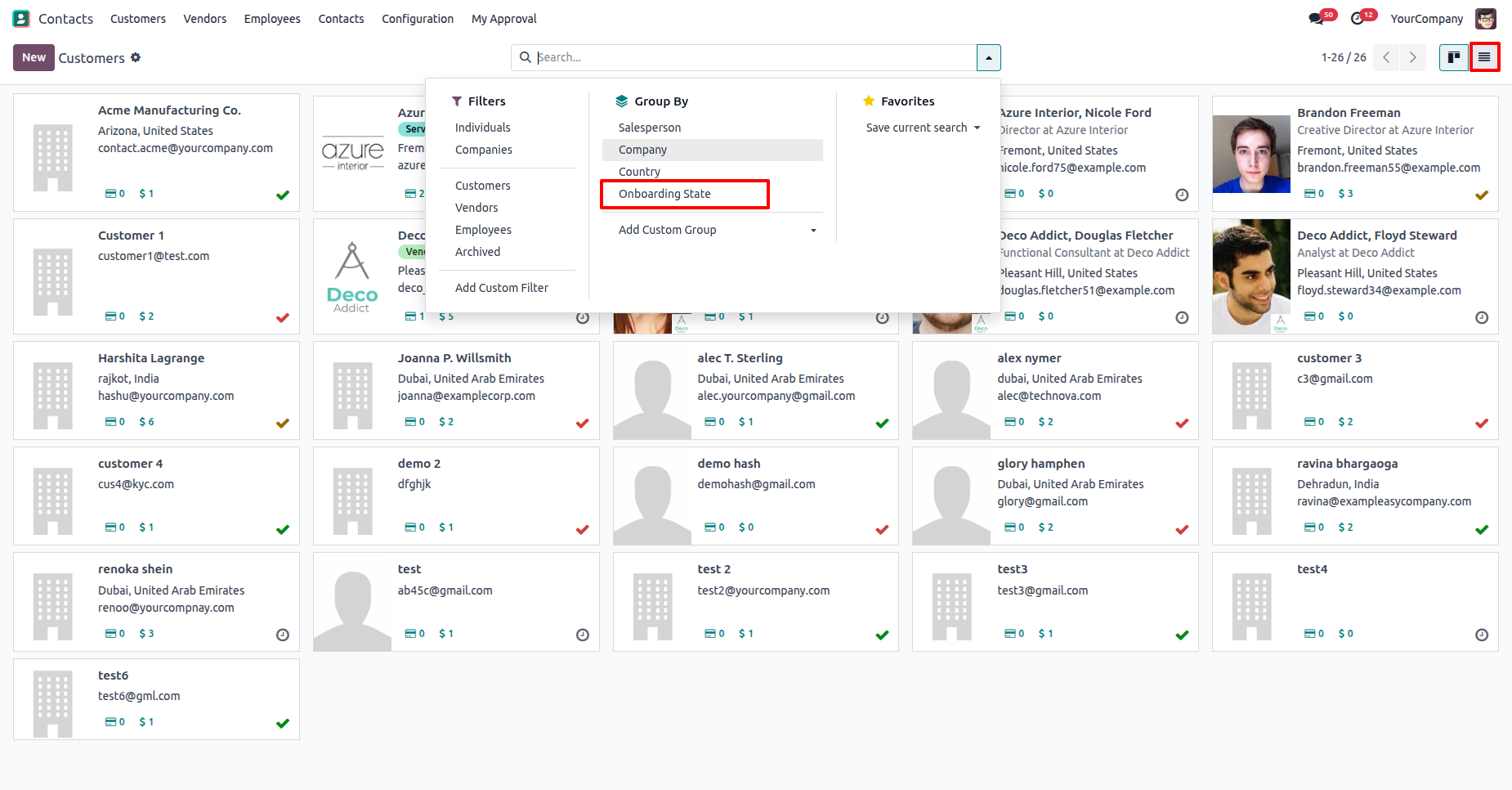Click the activity clock on test4 card
The width and height of the screenshot is (1512, 790).
click(1482, 635)
